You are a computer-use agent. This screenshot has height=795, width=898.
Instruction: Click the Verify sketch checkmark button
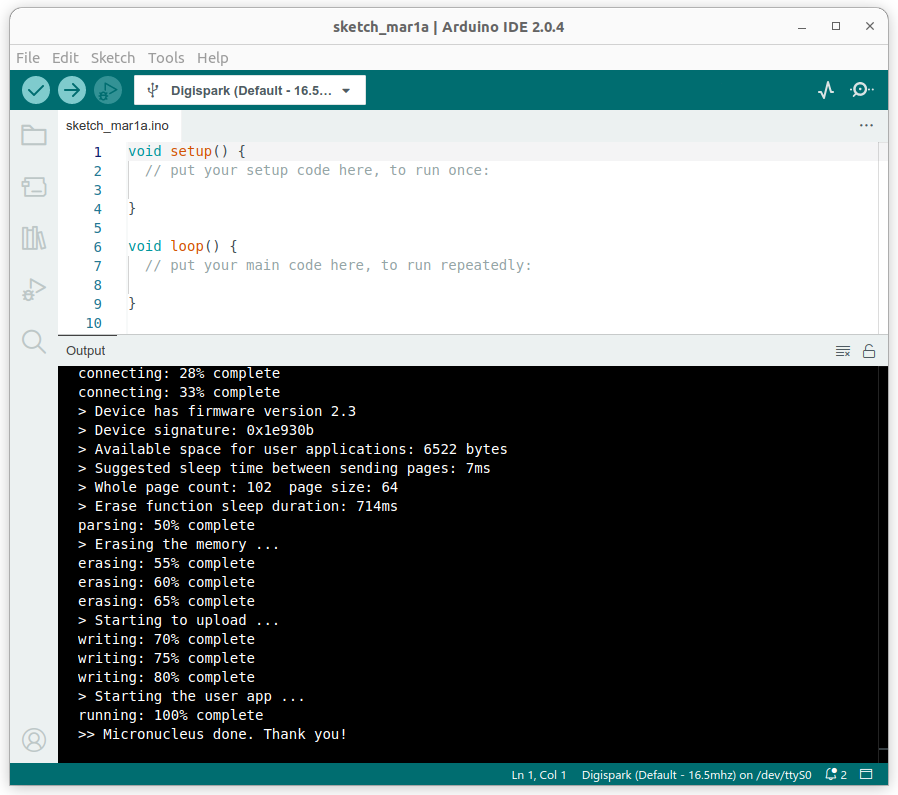click(36, 90)
